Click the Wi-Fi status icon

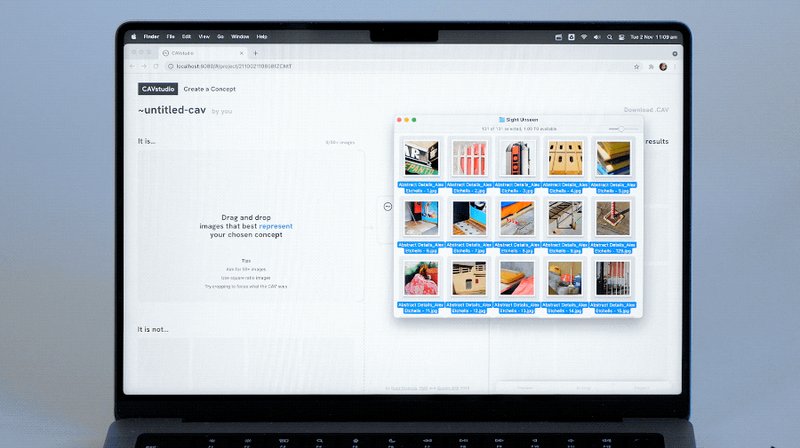(584, 37)
